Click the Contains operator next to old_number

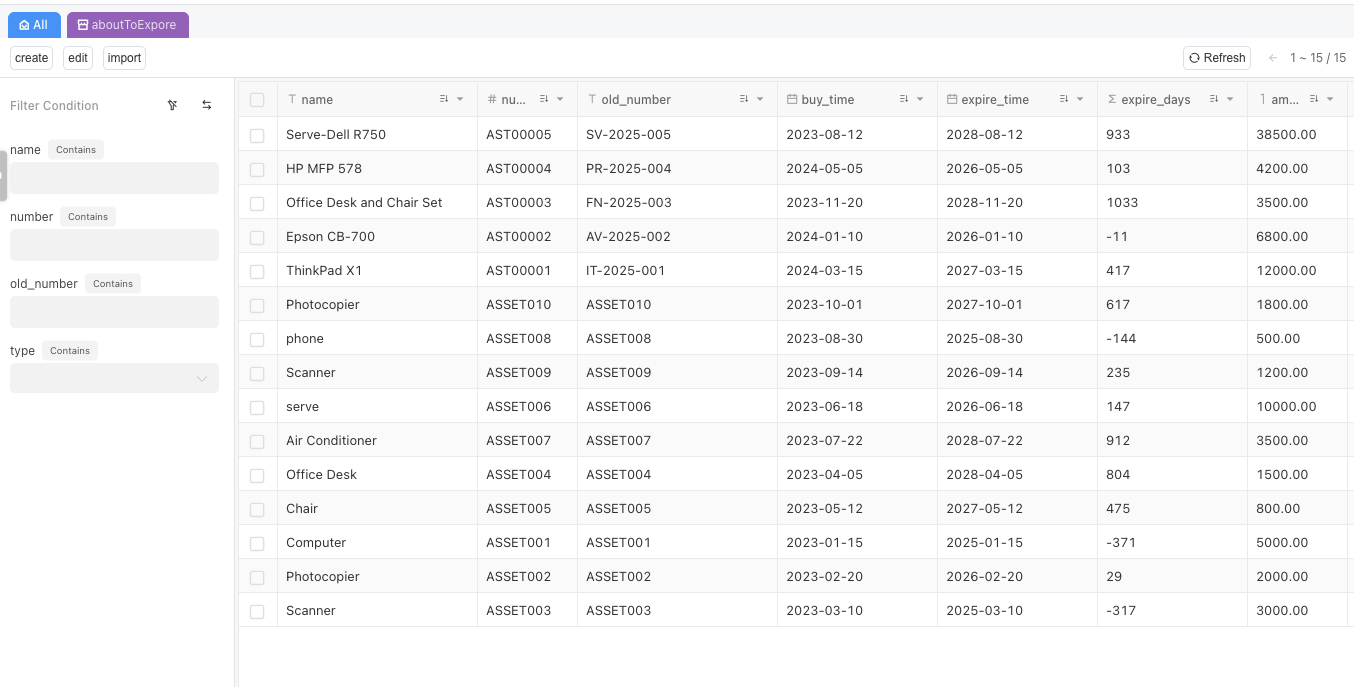pyautogui.click(x=113, y=284)
